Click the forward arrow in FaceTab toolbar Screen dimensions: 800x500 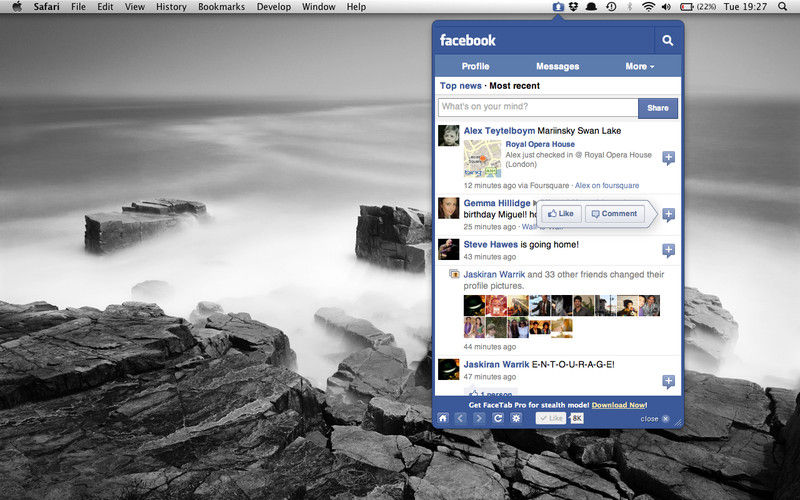(x=479, y=418)
